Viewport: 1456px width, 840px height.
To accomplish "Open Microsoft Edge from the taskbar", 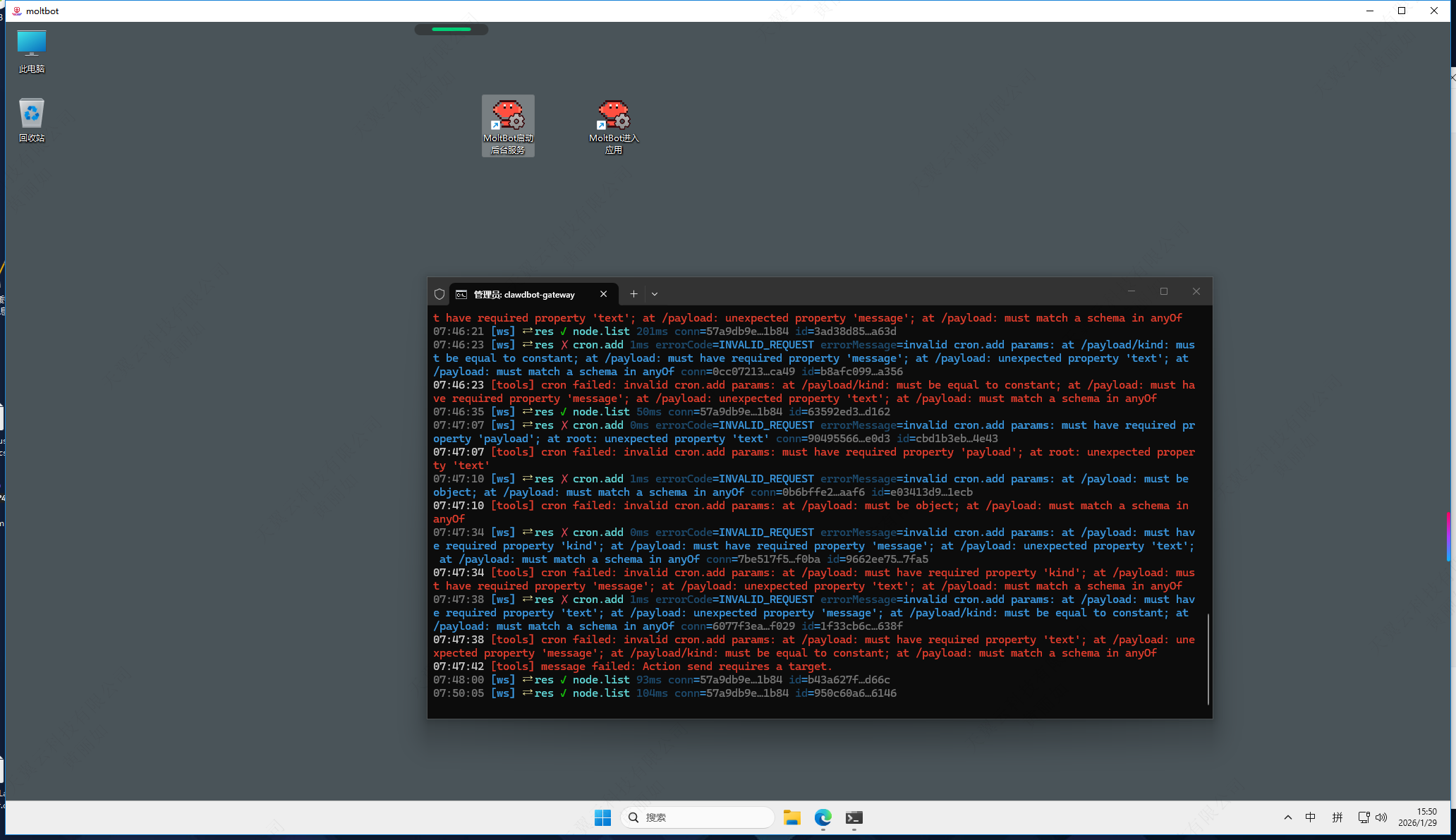I will [x=823, y=817].
